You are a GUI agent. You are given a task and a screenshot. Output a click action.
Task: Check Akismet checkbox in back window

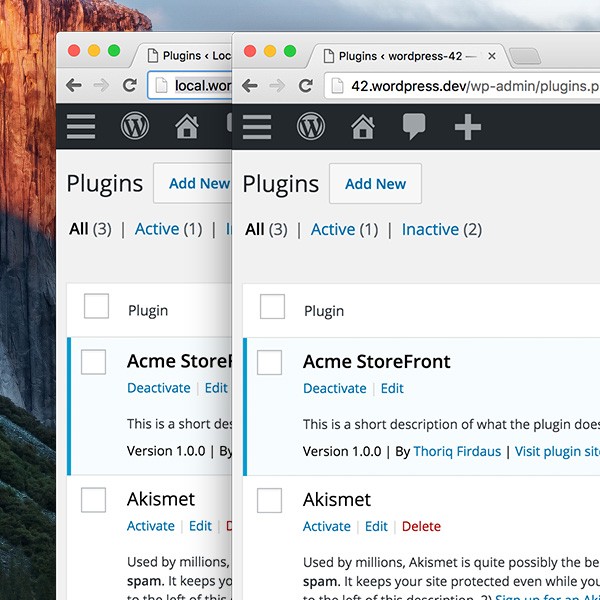pyautogui.click(x=93, y=500)
